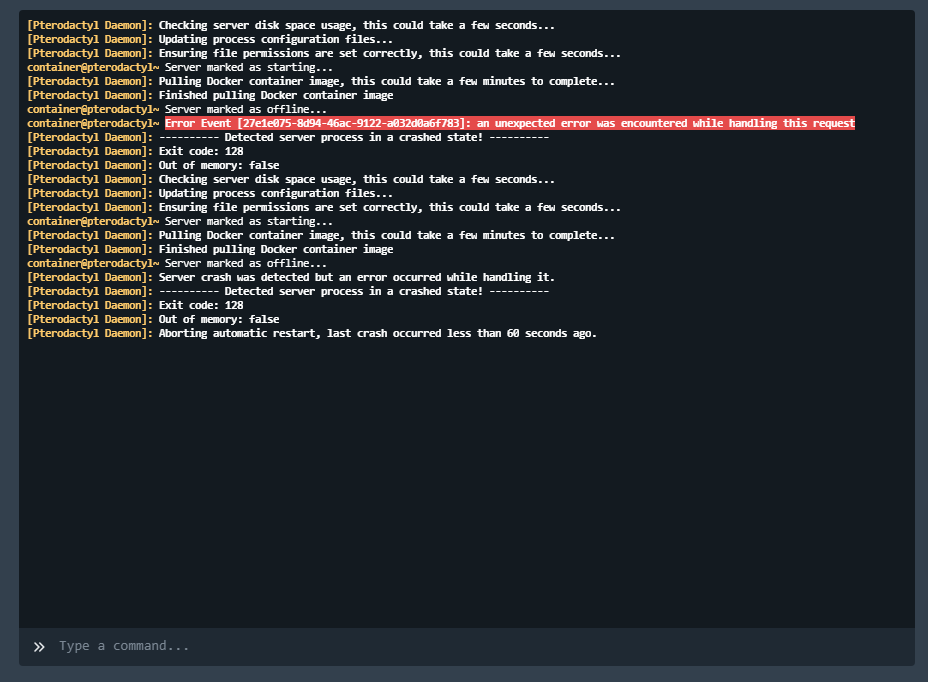Click second "Ensuring file permissions" line
The width and height of the screenshot is (928, 682).
[324, 207]
